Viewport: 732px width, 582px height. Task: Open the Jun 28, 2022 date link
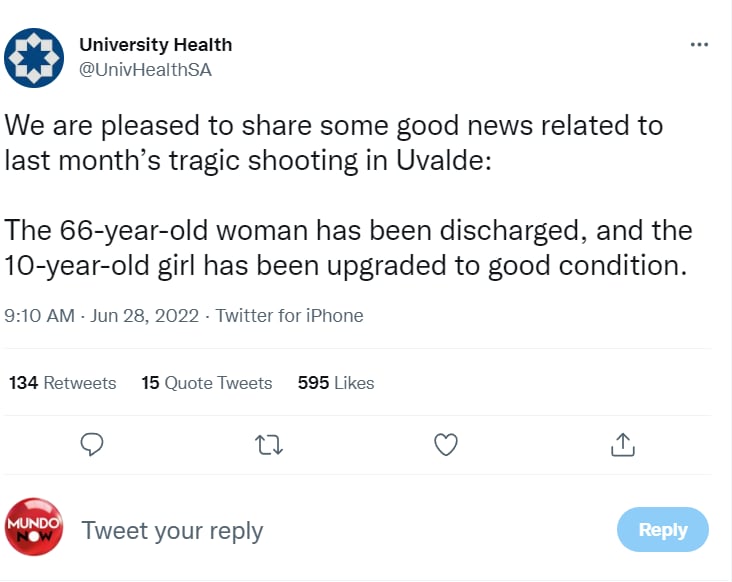[x=144, y=316]
